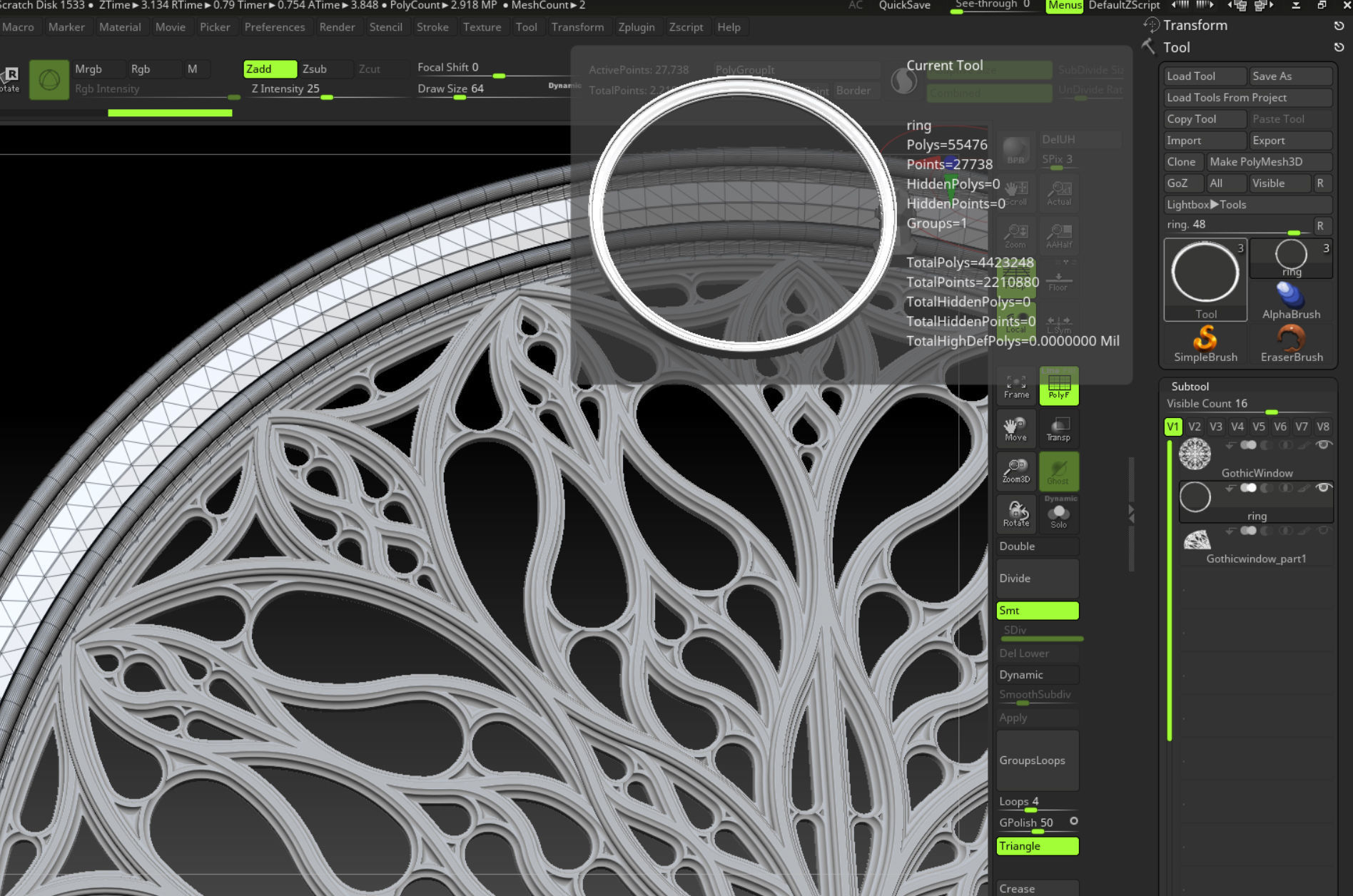Toggle the Mrgb mode button
Screen dimensions: 1353x896
pyautogui.click(x=99, y=69)
